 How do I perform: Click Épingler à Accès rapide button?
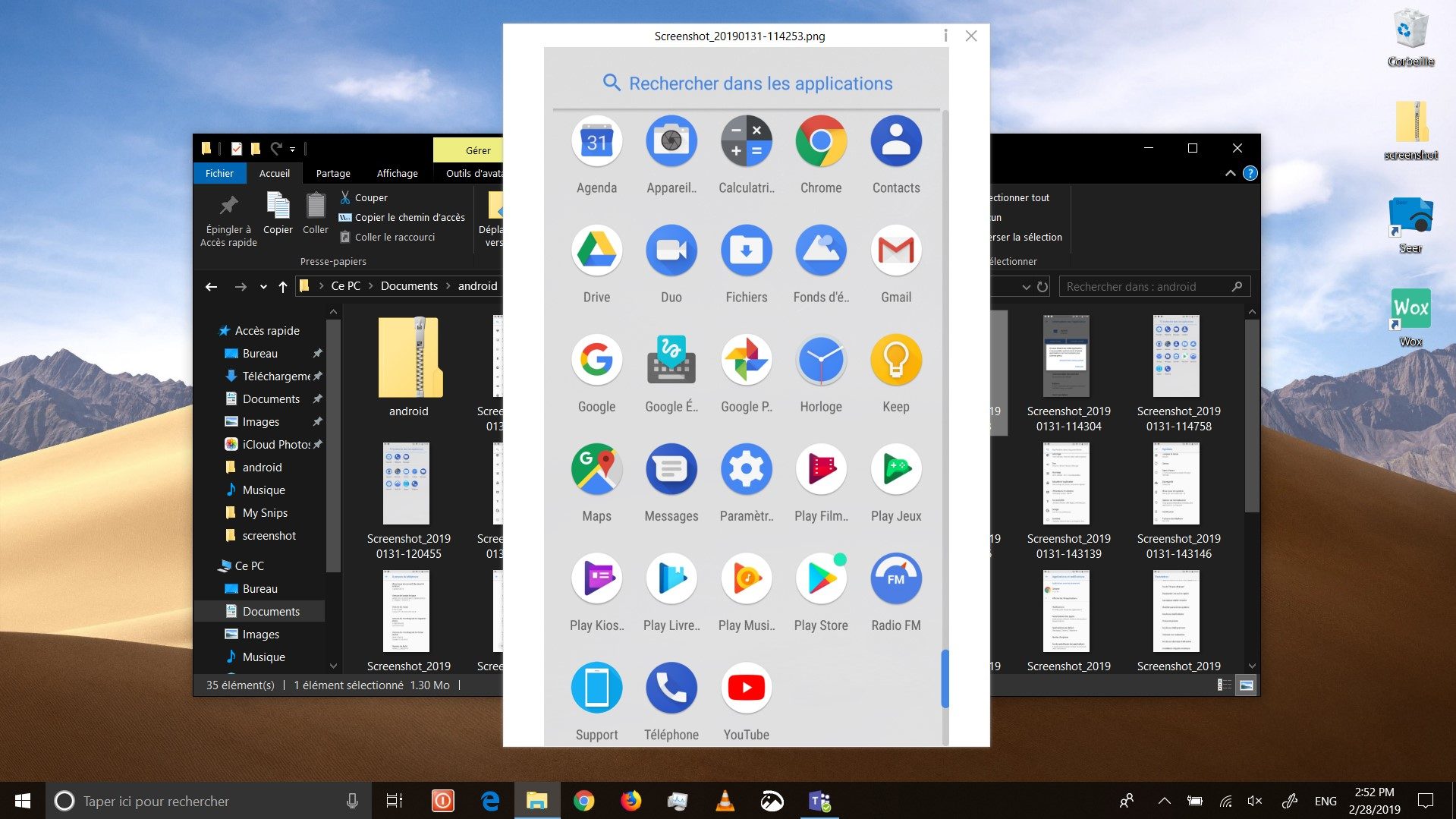(228, 221)
